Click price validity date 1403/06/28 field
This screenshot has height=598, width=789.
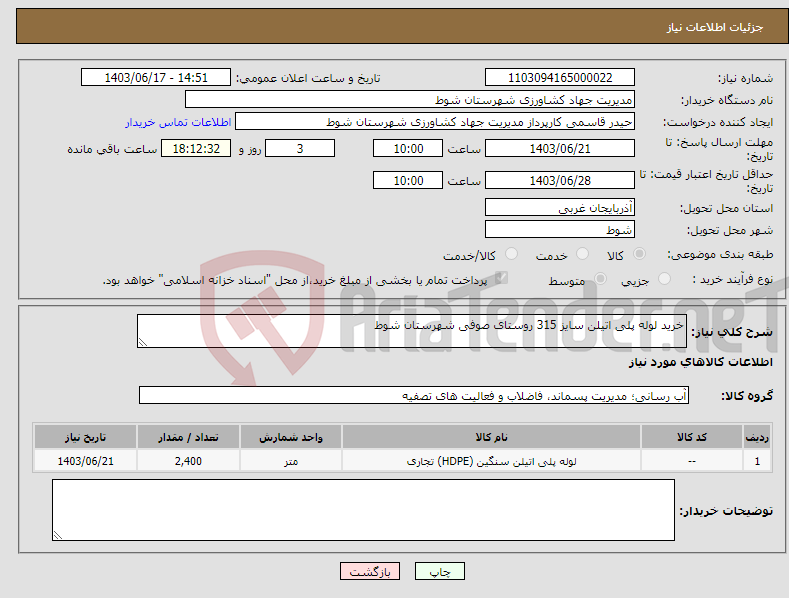[x=560, y=180]
